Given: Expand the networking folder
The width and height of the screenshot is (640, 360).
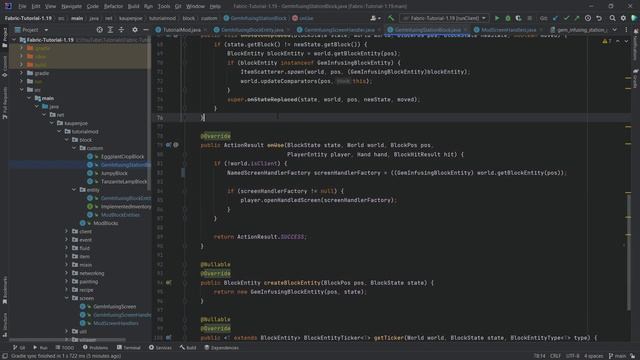Looking at the screenshot, I should 67,273.
